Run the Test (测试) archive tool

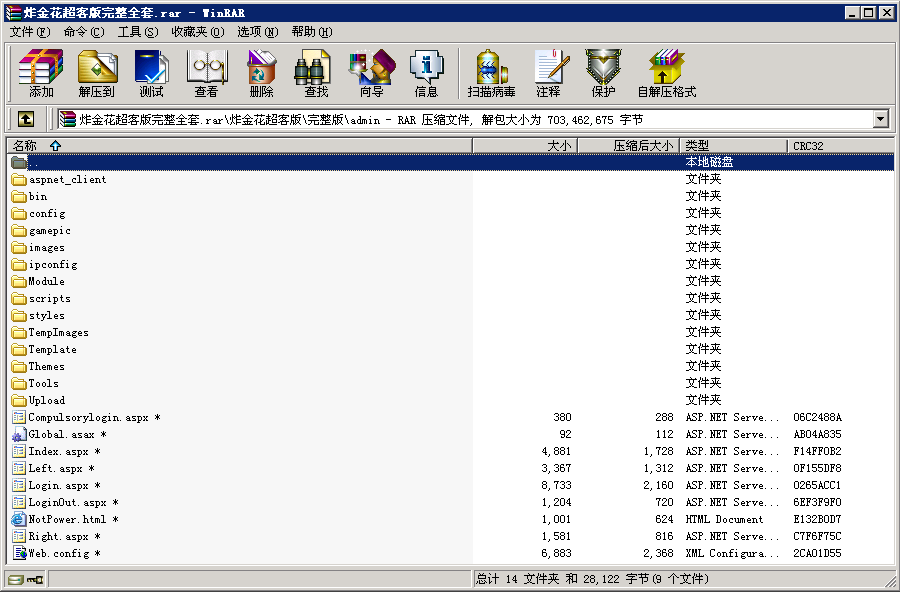pyautogui.click(x=151, y=74)
